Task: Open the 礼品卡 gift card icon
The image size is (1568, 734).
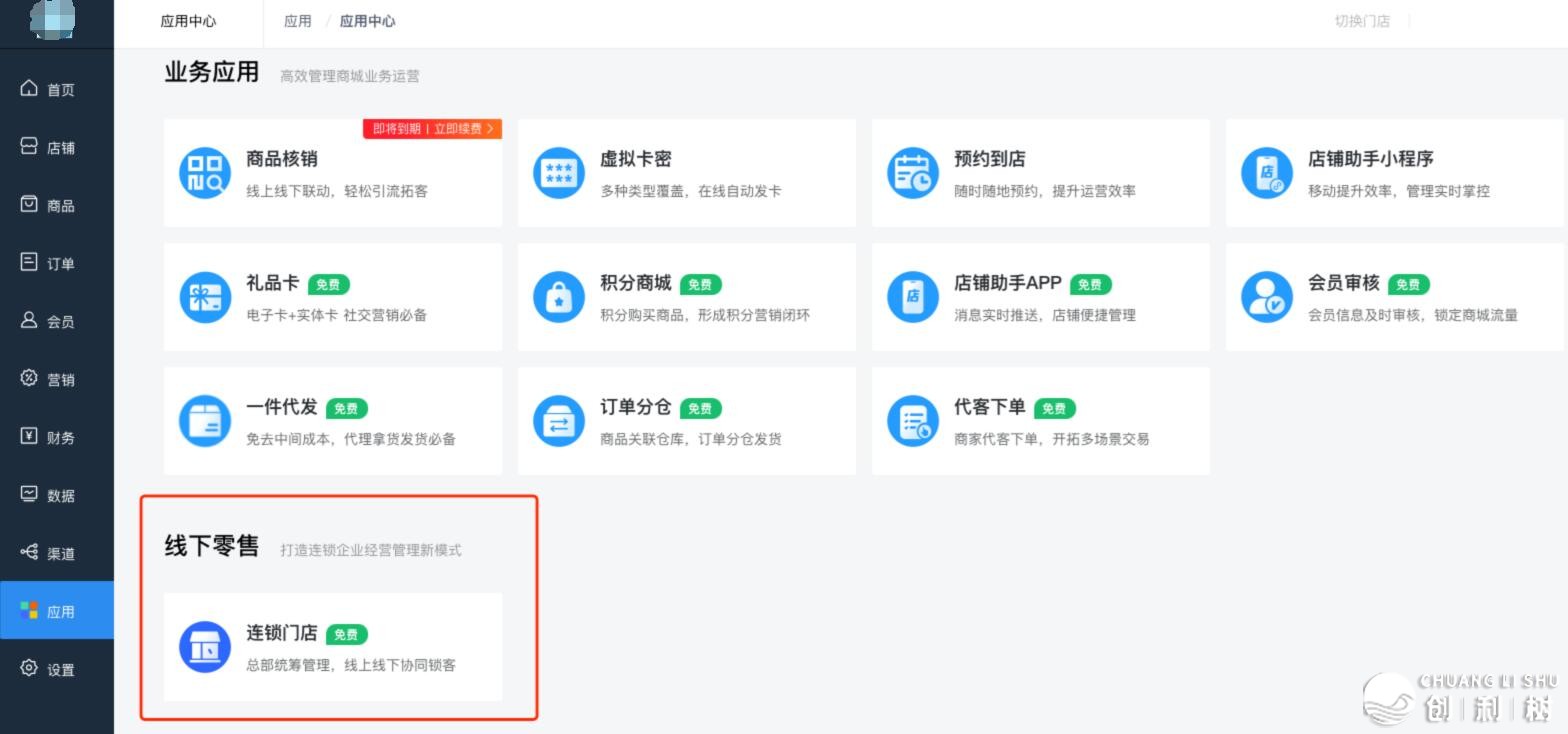Action: click(x=205, y=296)
